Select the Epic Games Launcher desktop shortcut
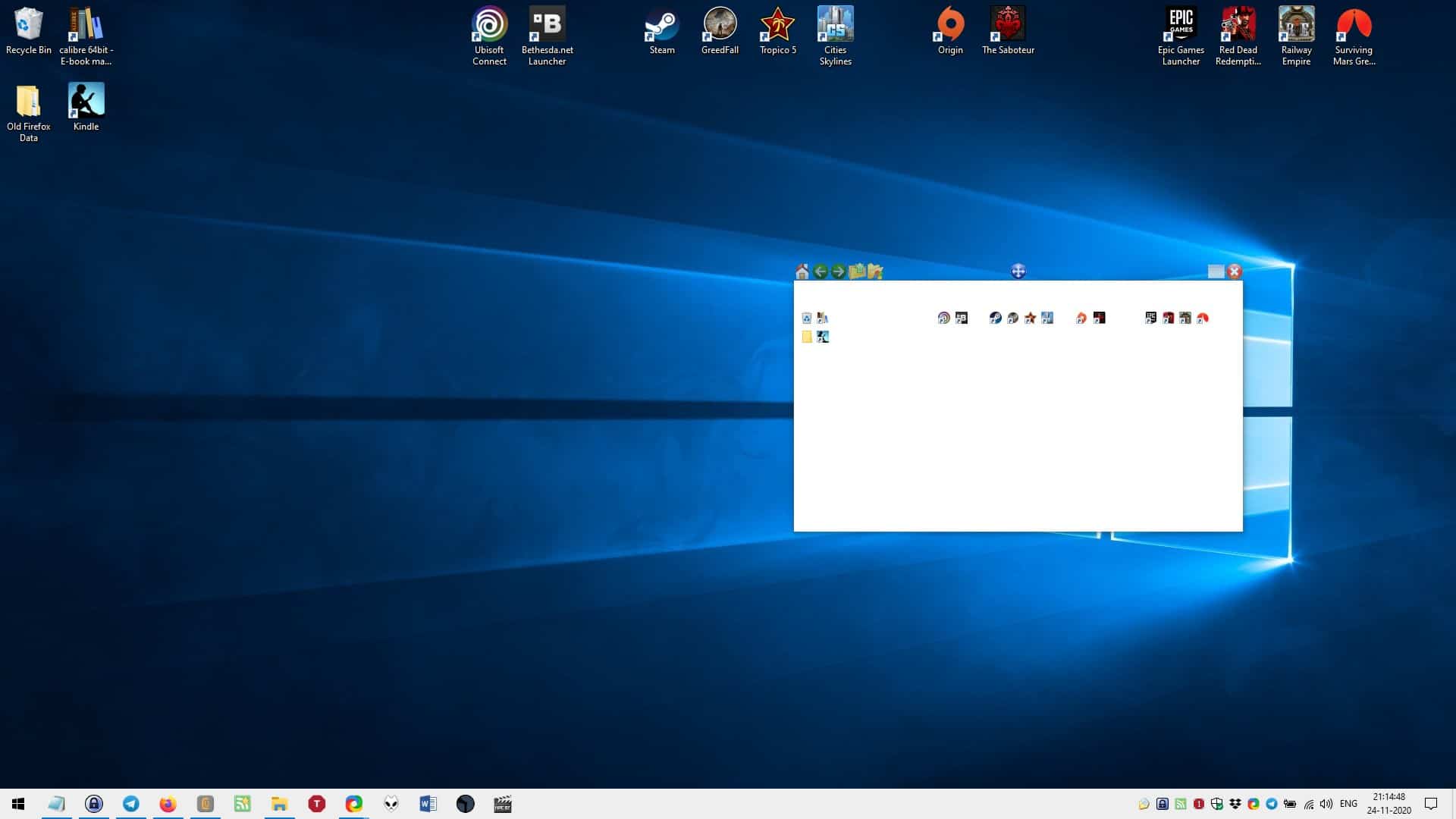 pos(1181,36)
